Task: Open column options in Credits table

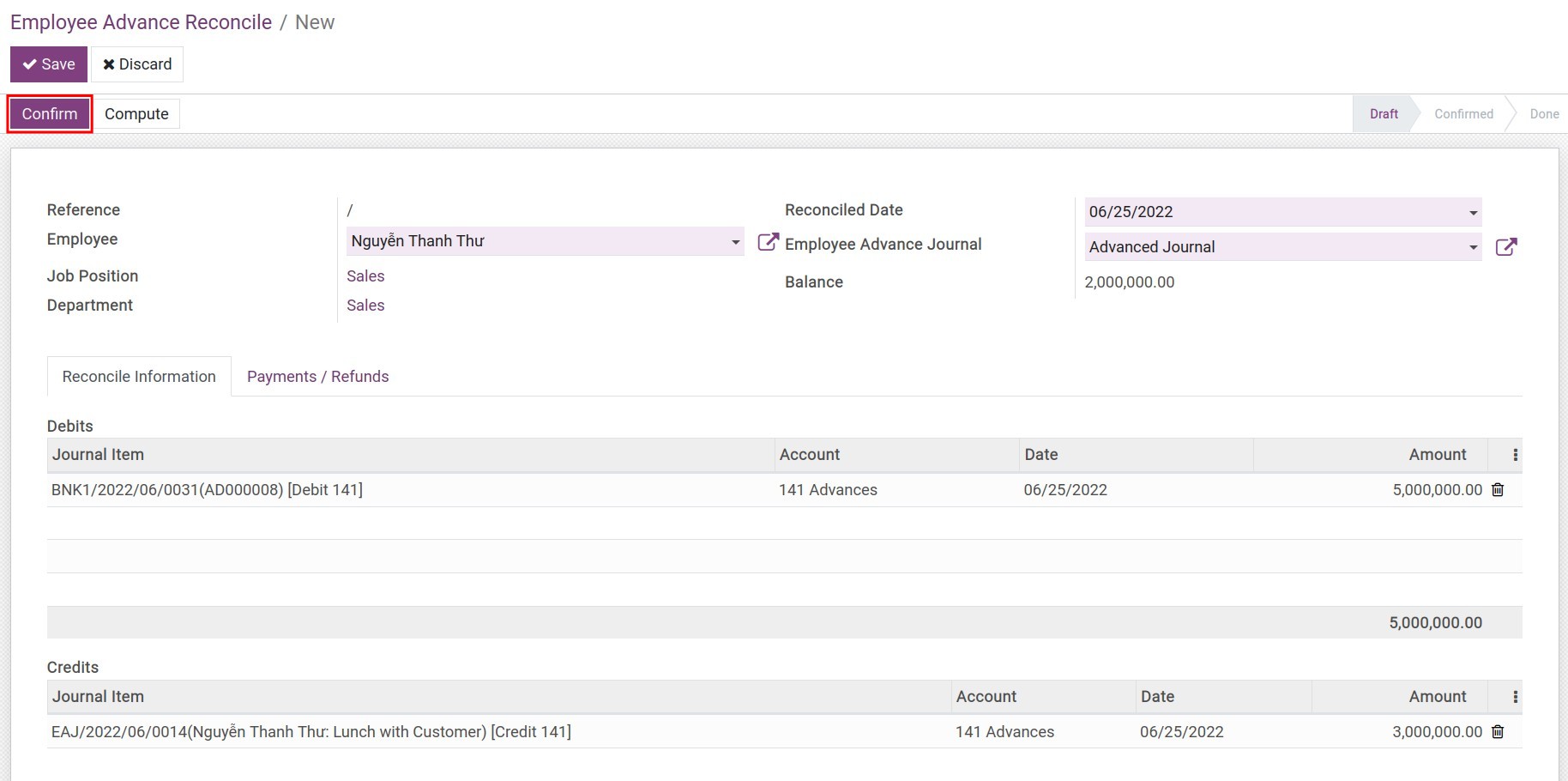Action: click(1515, 697)
